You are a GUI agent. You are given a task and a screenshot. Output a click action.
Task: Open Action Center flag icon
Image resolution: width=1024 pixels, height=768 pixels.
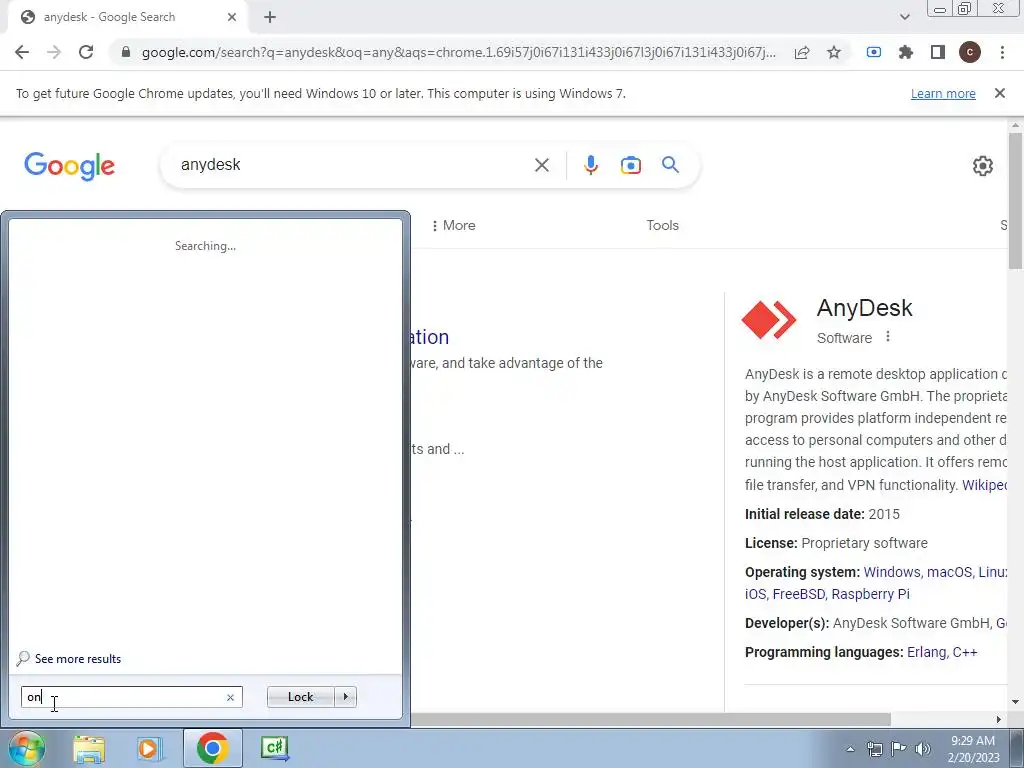point(899,749)
